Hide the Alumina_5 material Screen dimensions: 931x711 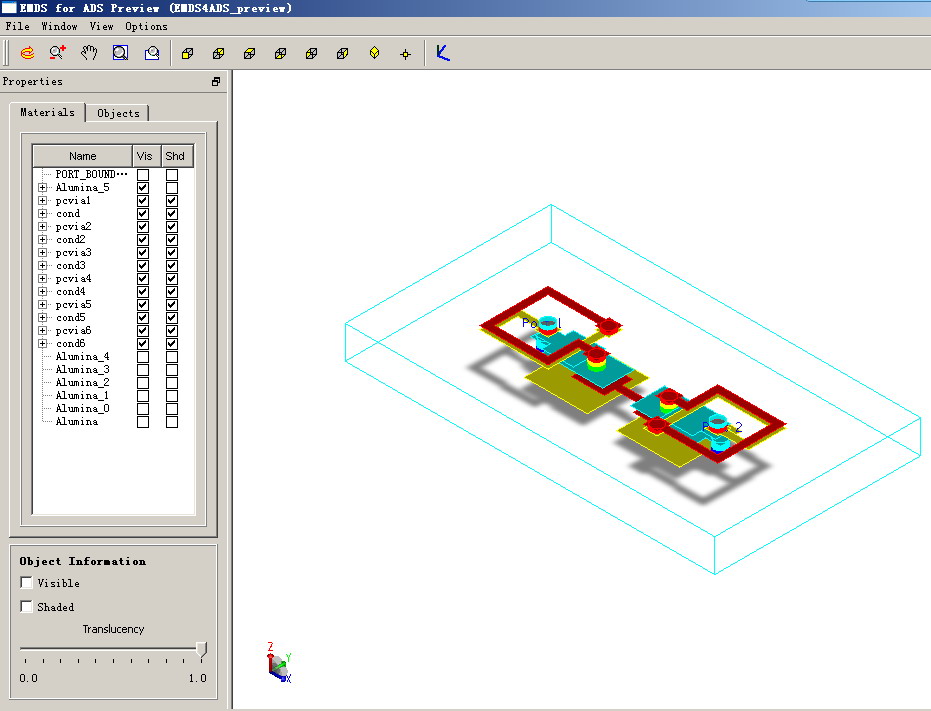143,188
